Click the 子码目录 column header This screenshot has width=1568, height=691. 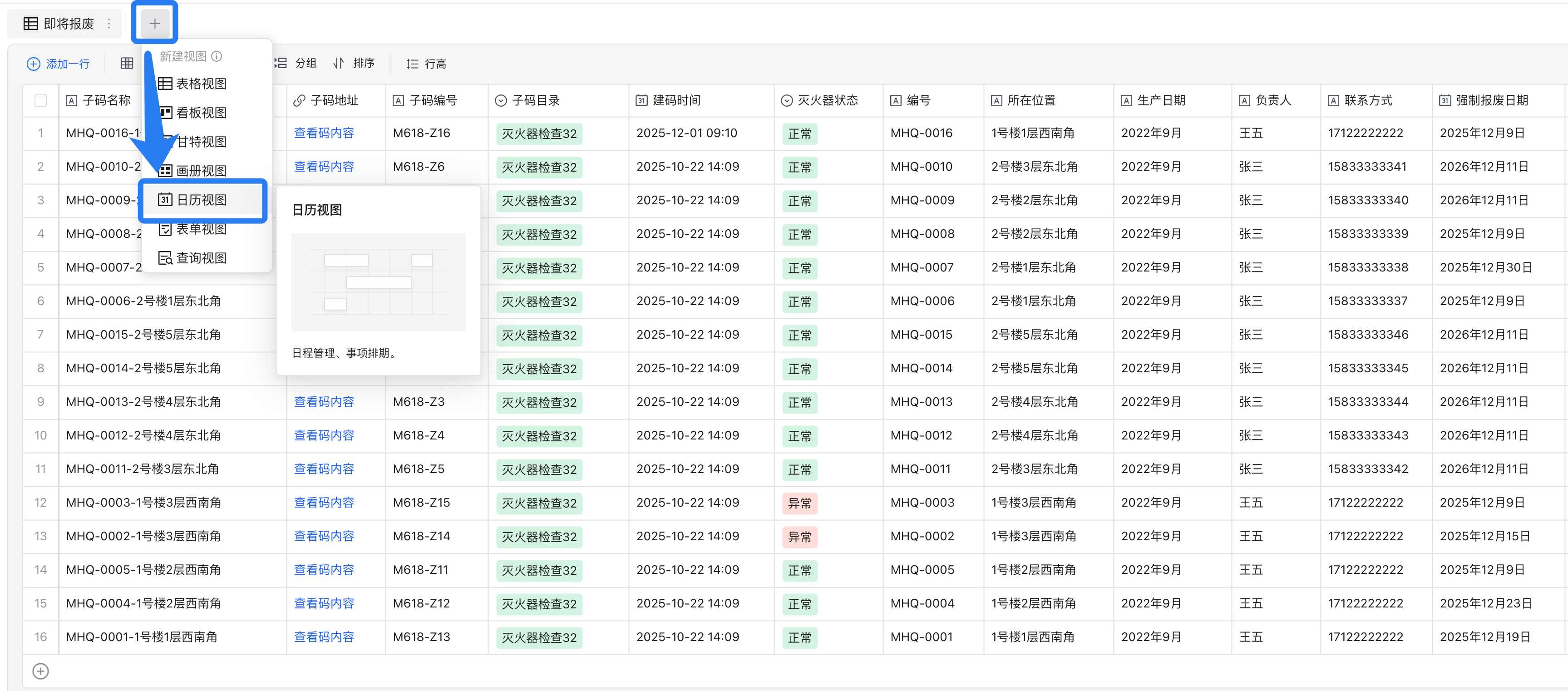(x=536, y=100)
